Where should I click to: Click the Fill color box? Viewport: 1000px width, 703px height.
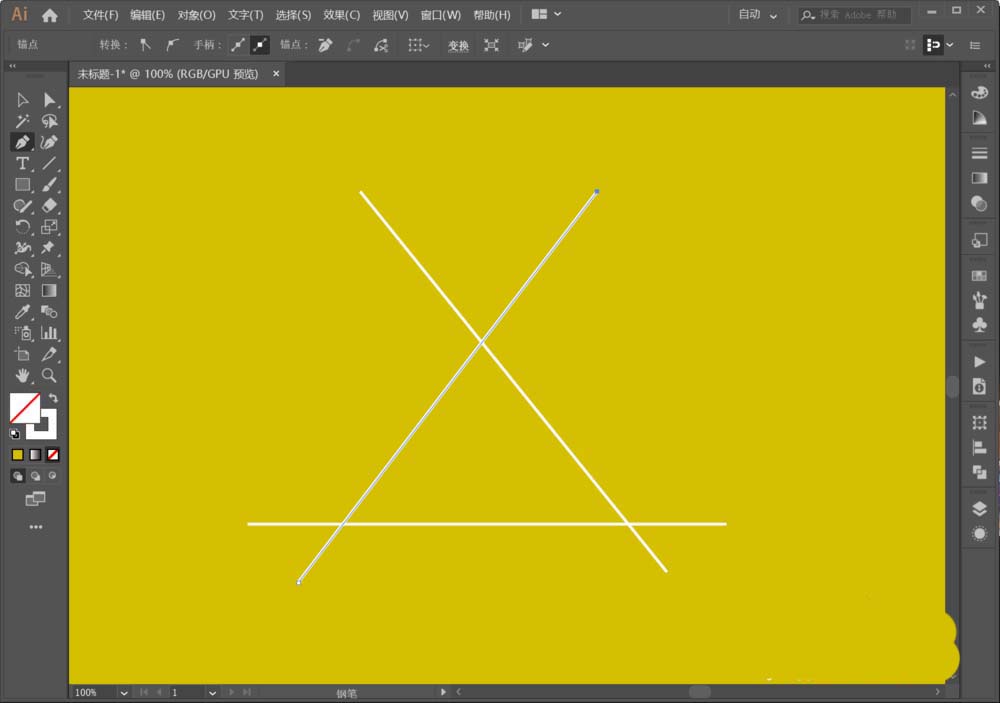tap(24, 408)
